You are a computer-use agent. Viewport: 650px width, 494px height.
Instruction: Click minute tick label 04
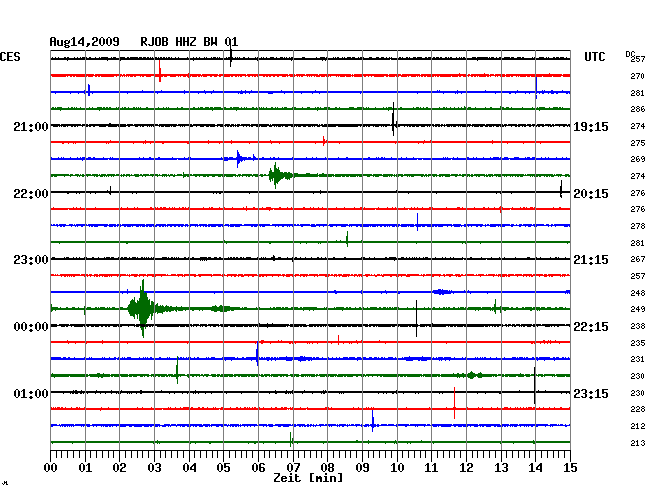point(189,467)
